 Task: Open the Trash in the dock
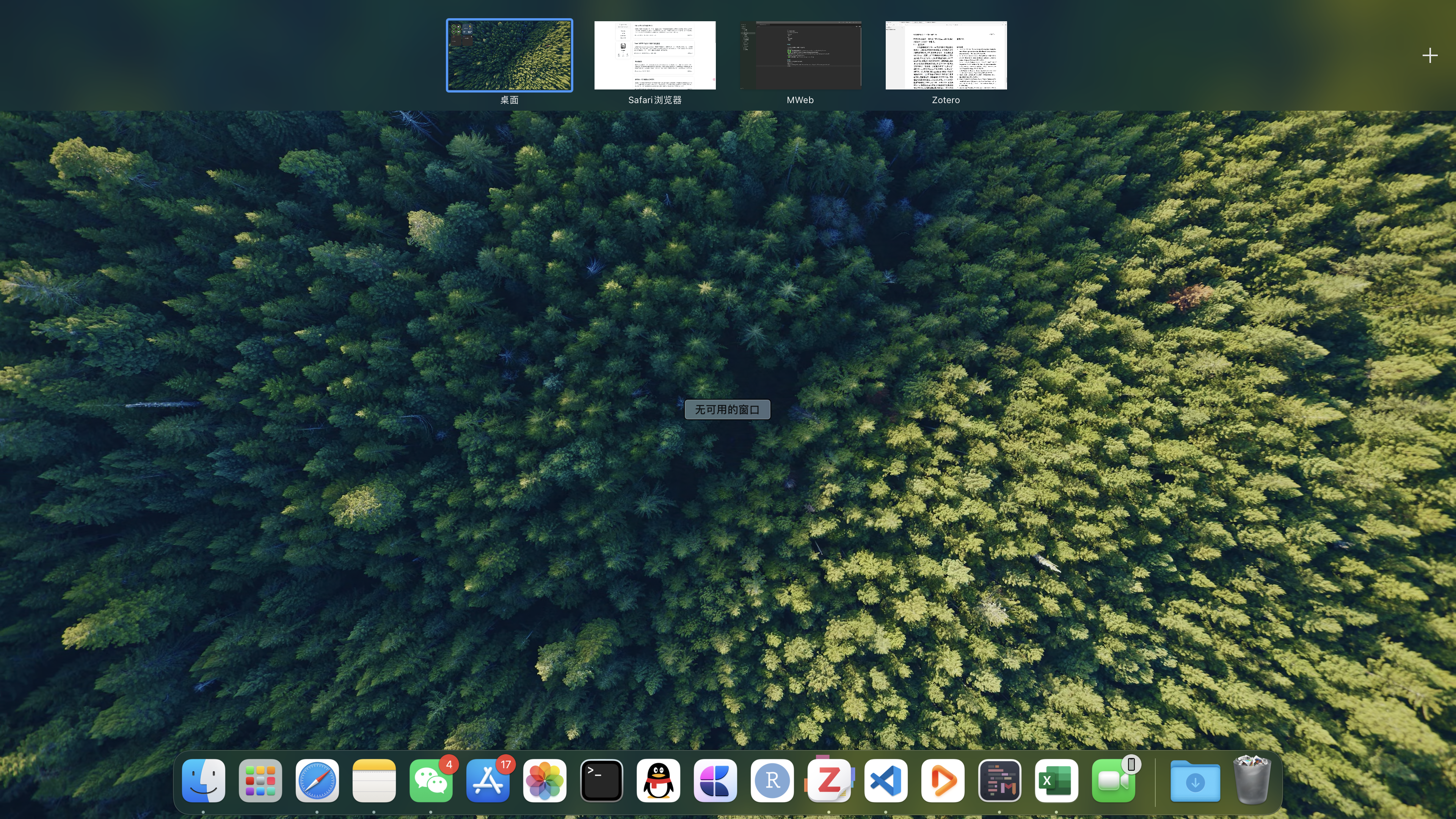(x=1252, y=781)
